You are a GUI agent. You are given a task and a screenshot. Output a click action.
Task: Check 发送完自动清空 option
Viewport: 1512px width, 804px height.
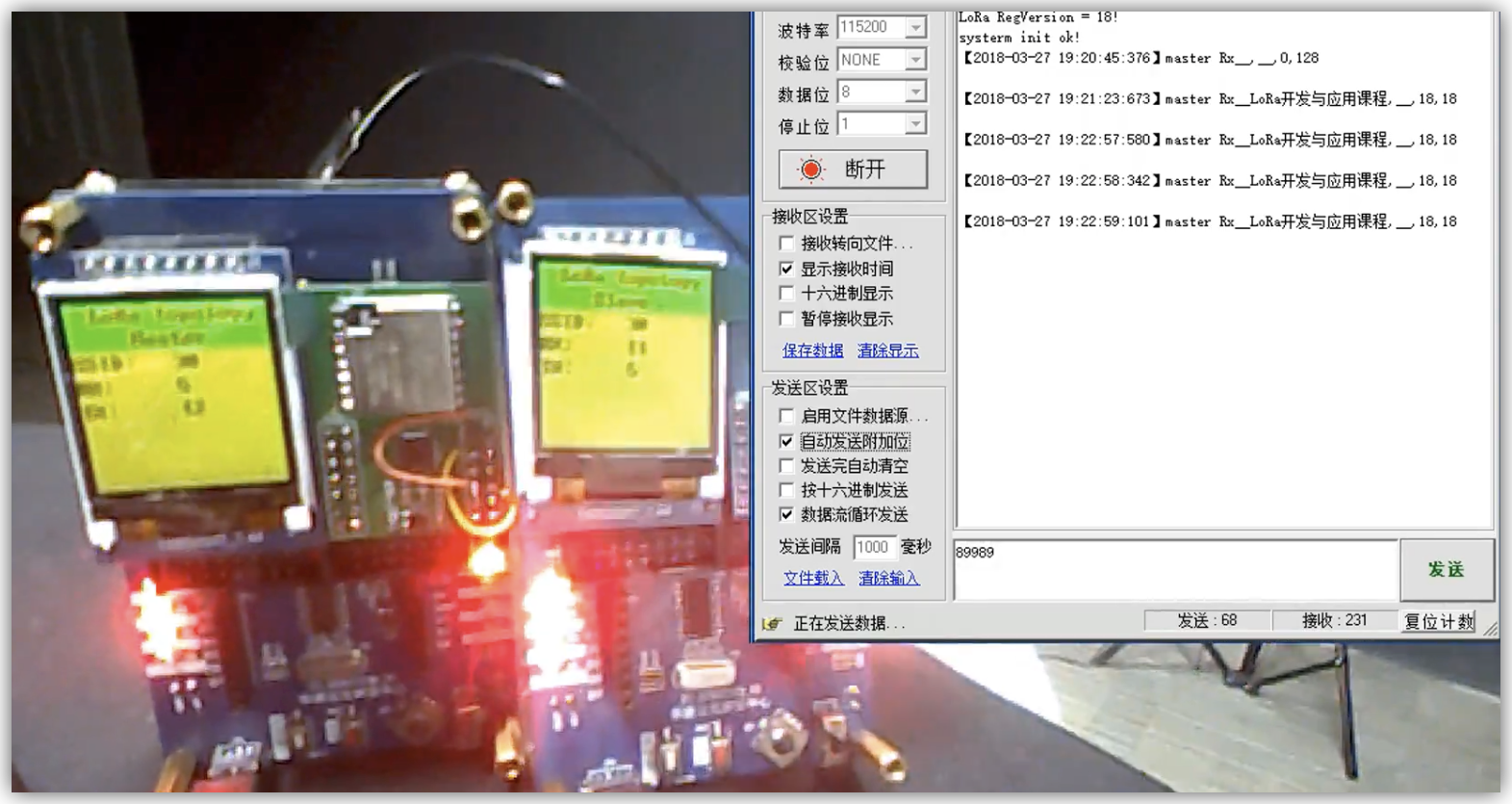786,466
